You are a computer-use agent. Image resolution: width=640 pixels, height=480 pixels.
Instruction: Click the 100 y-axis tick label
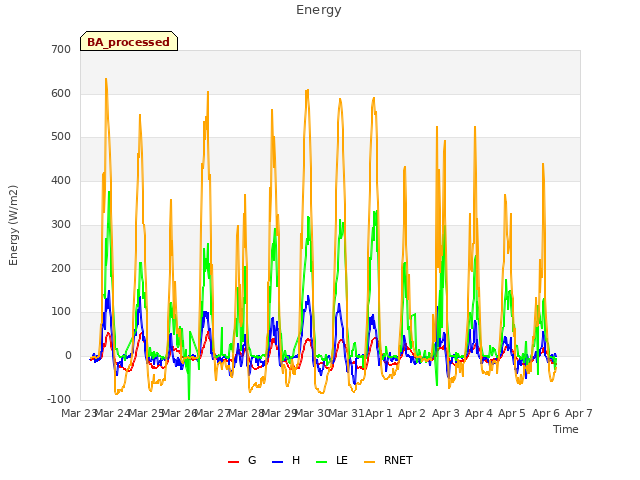(x=61, y=312)
